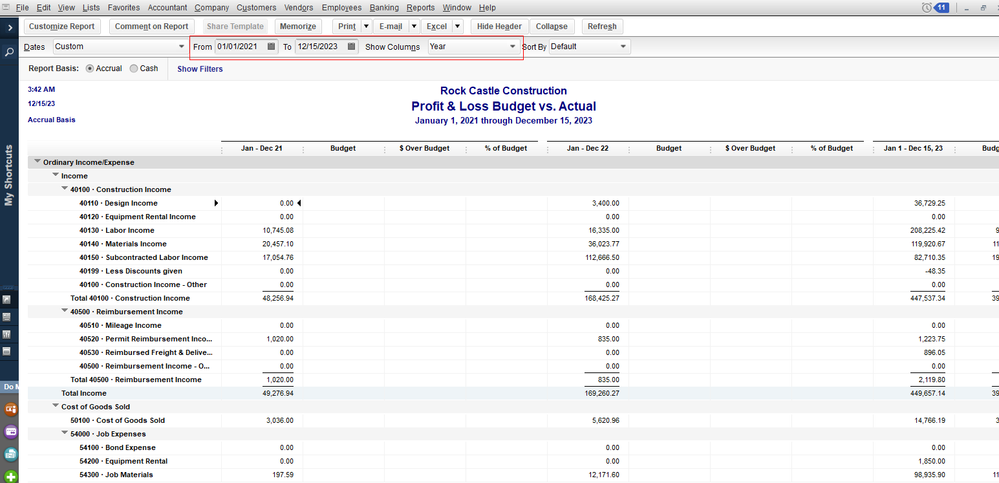
Task: Click the second small gray sidebar icon
Action: [x=7, y=317]
